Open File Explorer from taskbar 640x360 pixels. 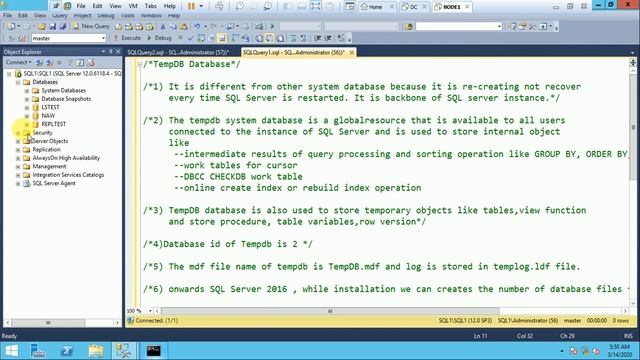pyautogui.click(x=96, y=351)
